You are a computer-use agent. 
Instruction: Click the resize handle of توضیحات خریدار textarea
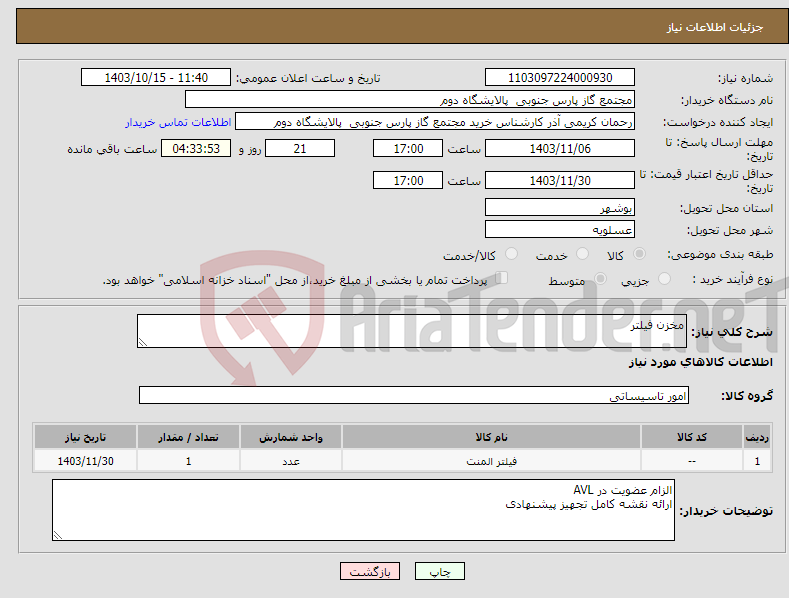58,536
